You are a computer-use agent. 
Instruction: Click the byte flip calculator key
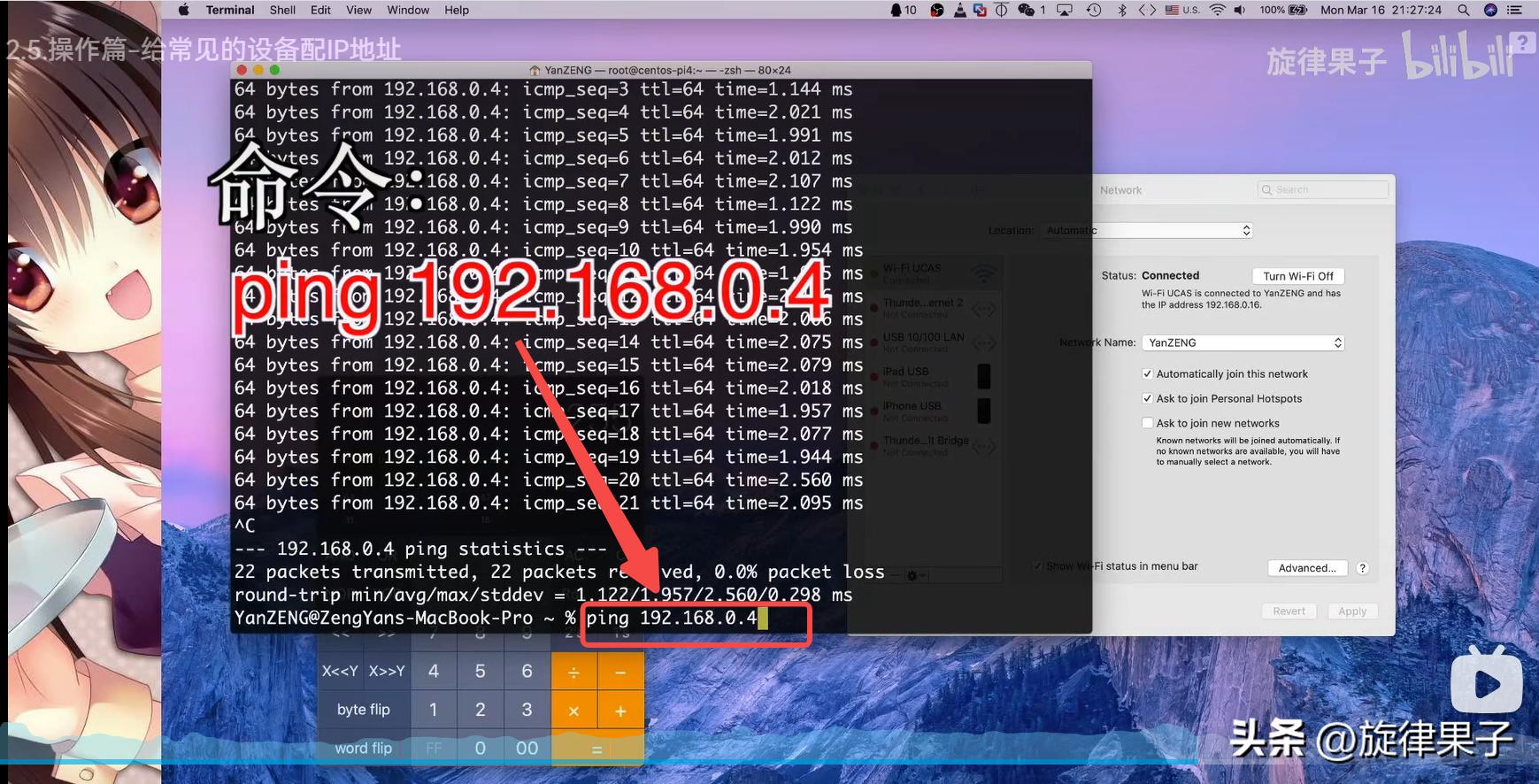[x=364, y=710]
